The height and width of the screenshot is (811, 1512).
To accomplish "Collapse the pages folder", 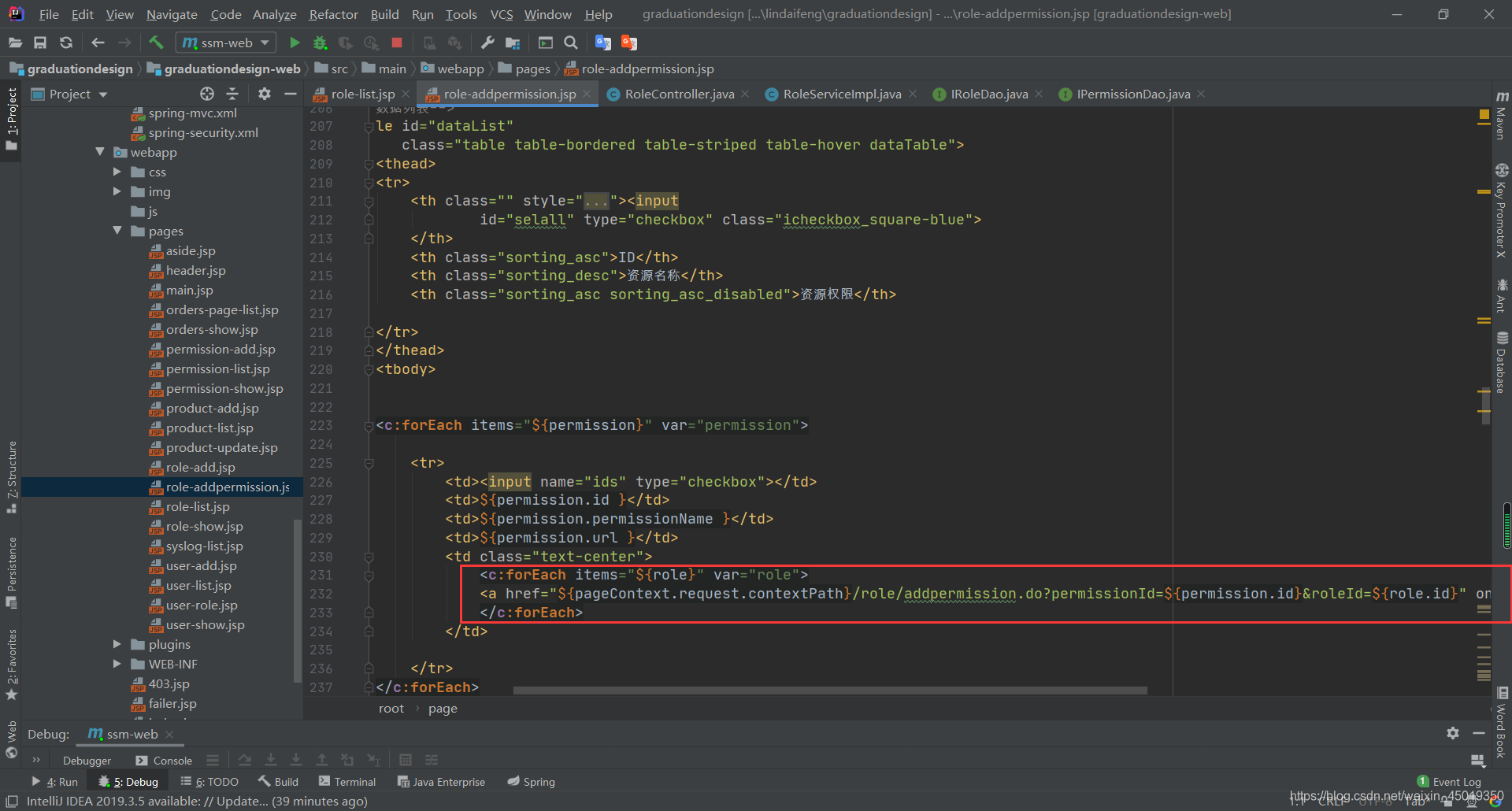I will [x=117, y=231].
